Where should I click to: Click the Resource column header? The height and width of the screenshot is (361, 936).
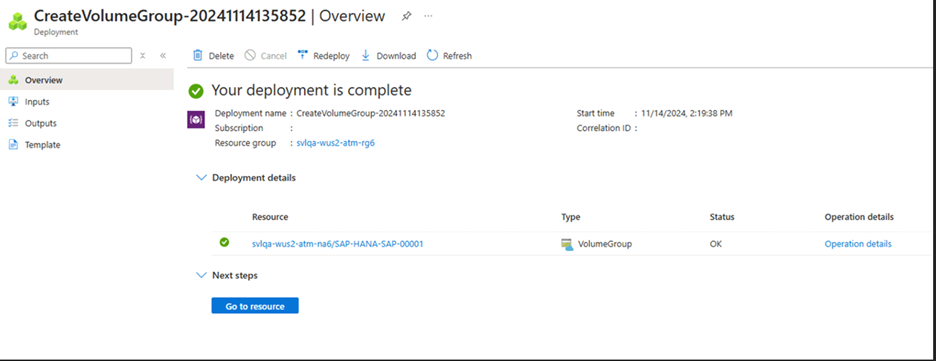[270, 217]
